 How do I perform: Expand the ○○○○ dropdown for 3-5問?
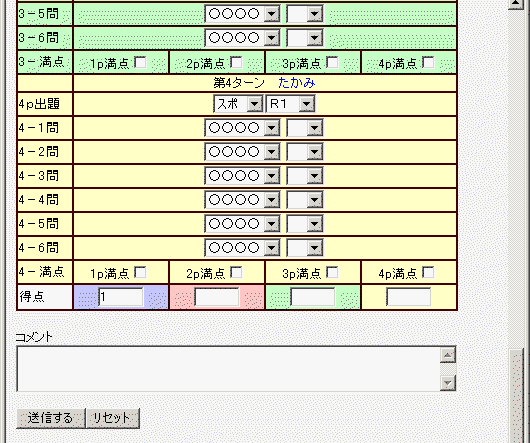tap(242, 14)
